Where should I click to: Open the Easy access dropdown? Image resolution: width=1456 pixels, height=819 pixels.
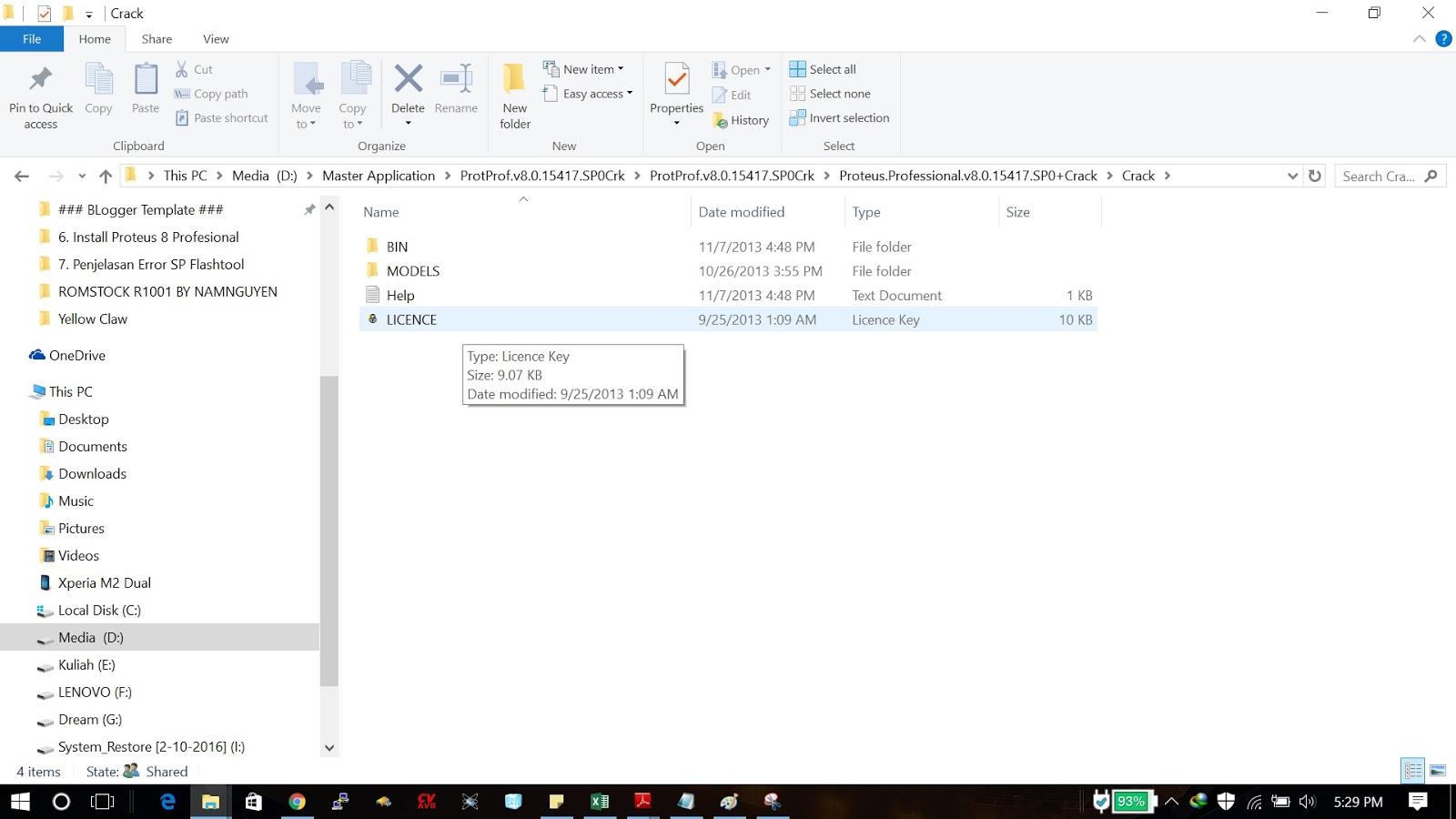[587, 94]
